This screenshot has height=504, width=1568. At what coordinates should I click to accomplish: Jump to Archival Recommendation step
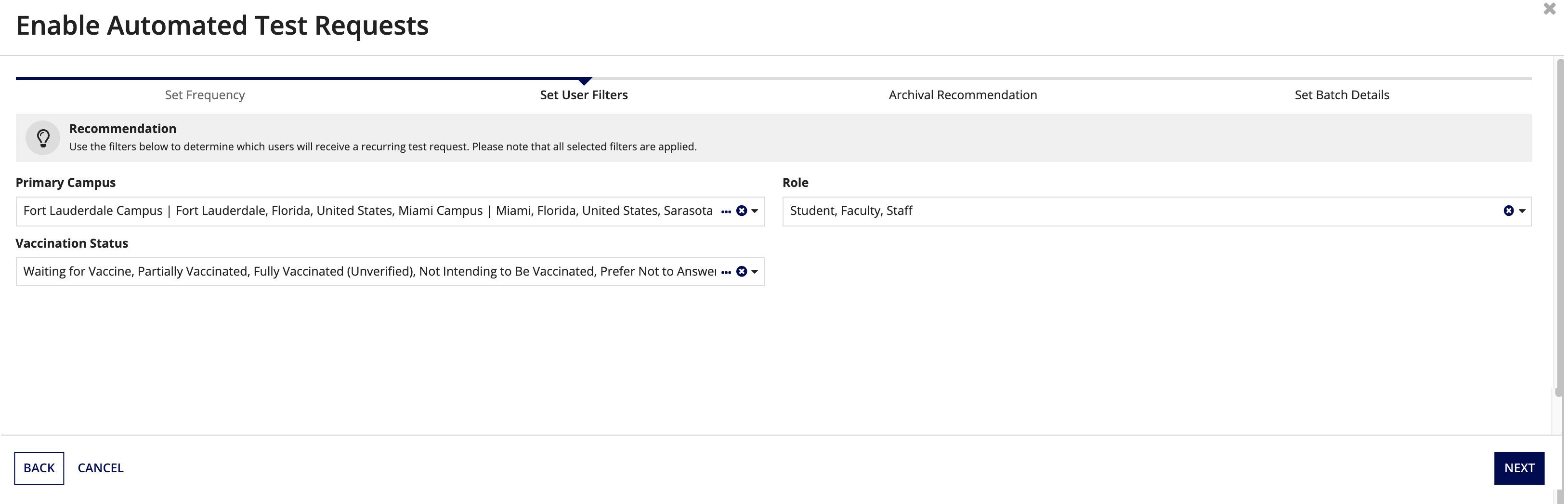(x=962, y=95)
